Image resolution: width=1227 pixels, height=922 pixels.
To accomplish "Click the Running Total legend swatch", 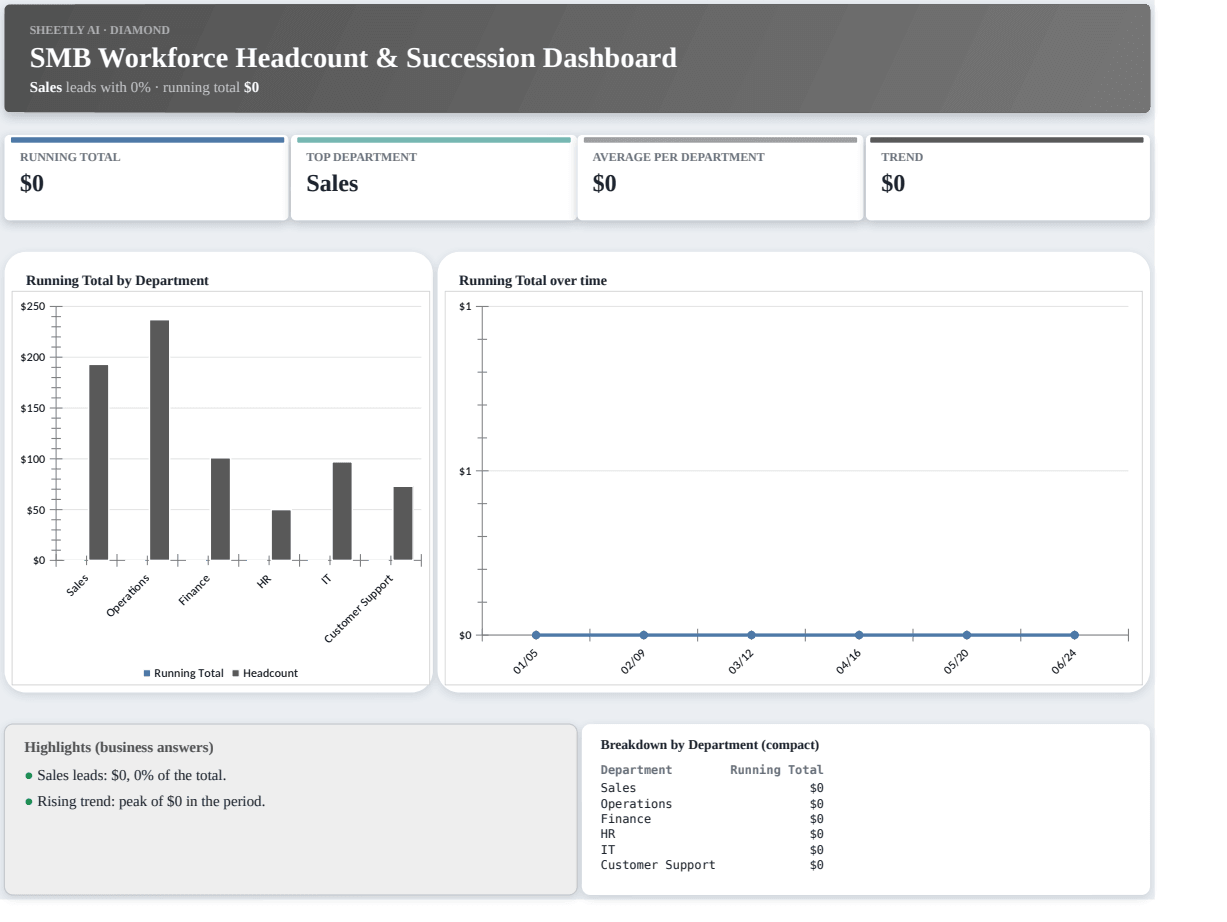I will click(x=147, y=673).
